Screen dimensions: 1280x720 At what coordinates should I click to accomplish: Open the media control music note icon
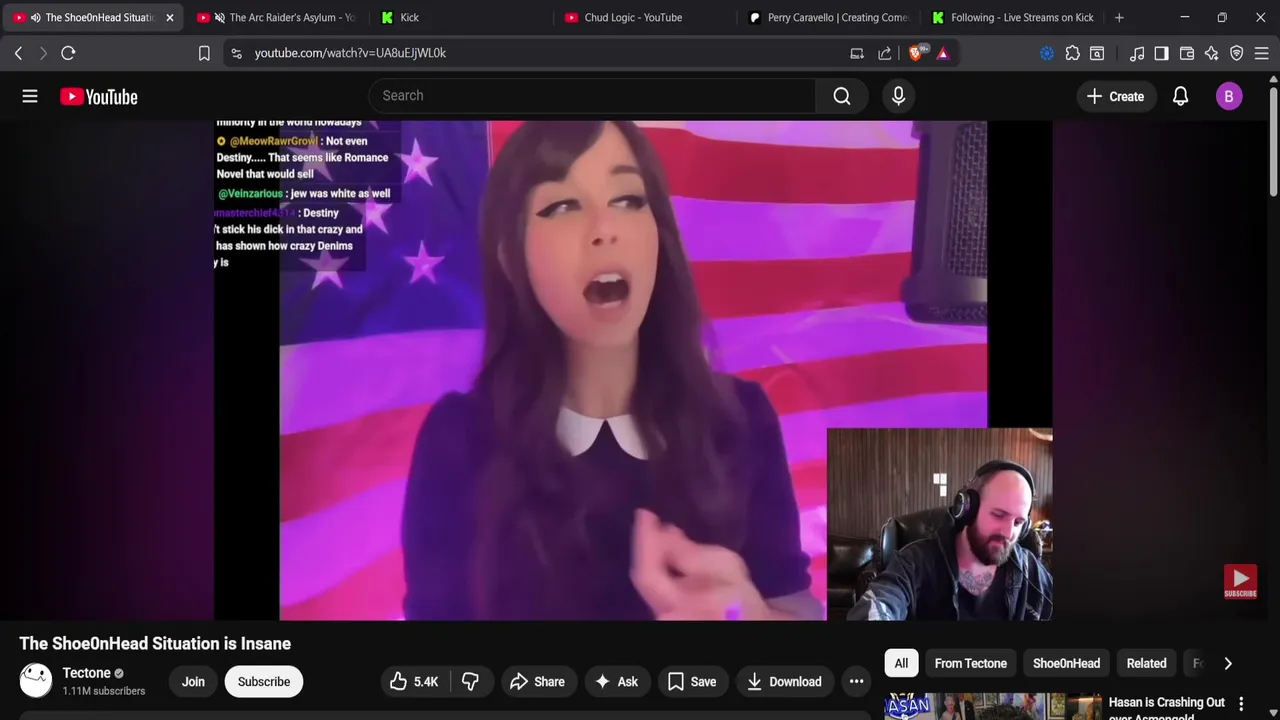point(1137,53)
